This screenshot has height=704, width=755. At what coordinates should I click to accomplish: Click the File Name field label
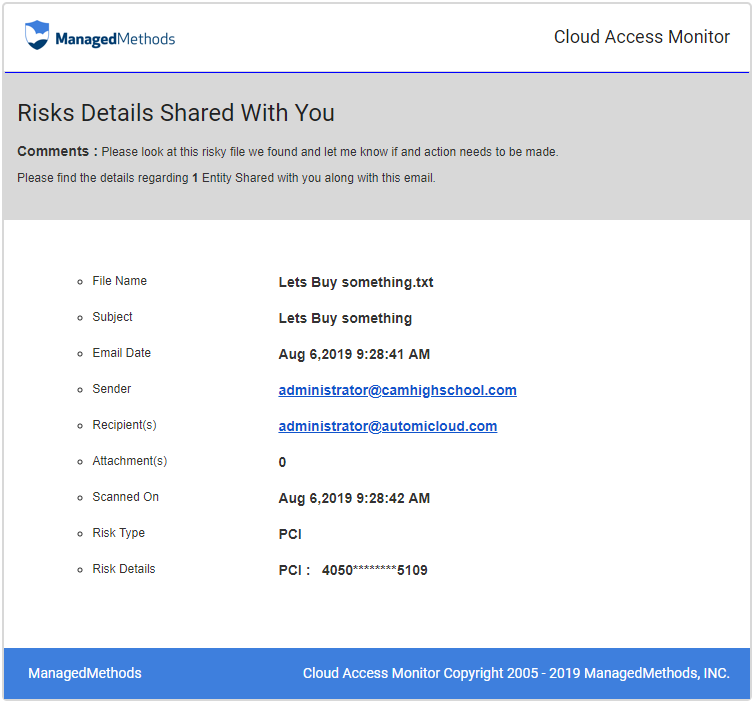[x=119, y=281]
